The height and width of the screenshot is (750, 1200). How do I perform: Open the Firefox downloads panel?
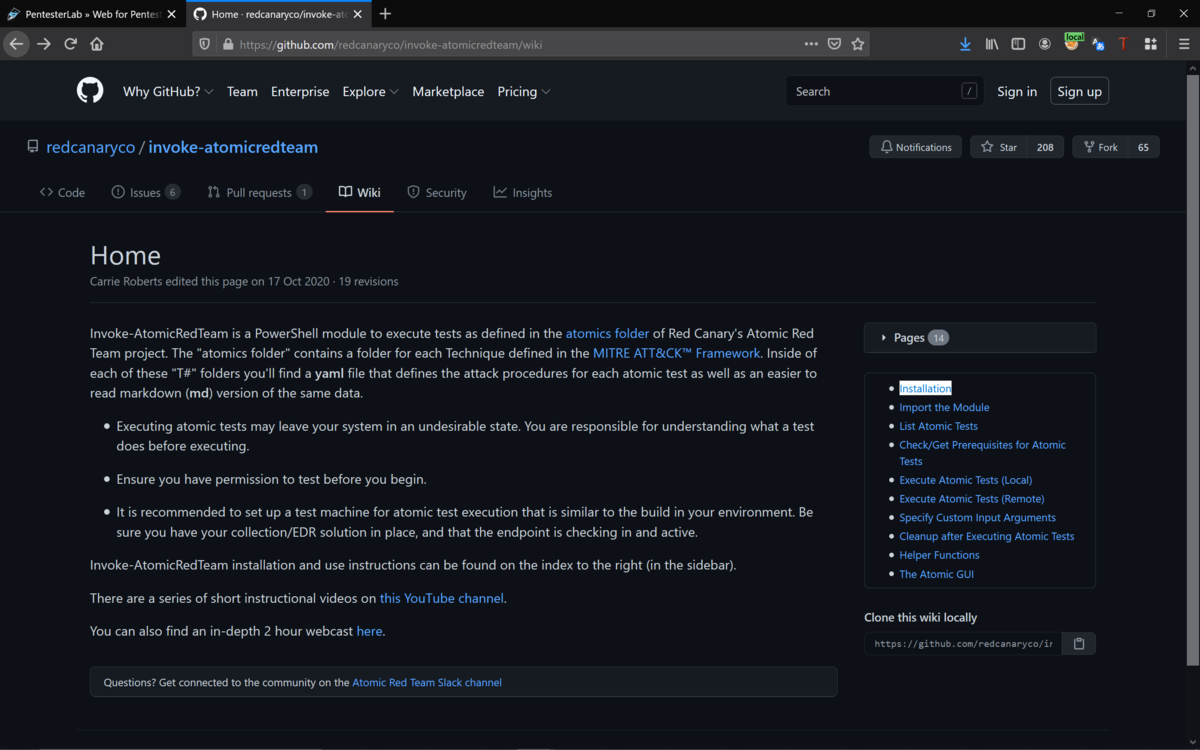(965, 44)
